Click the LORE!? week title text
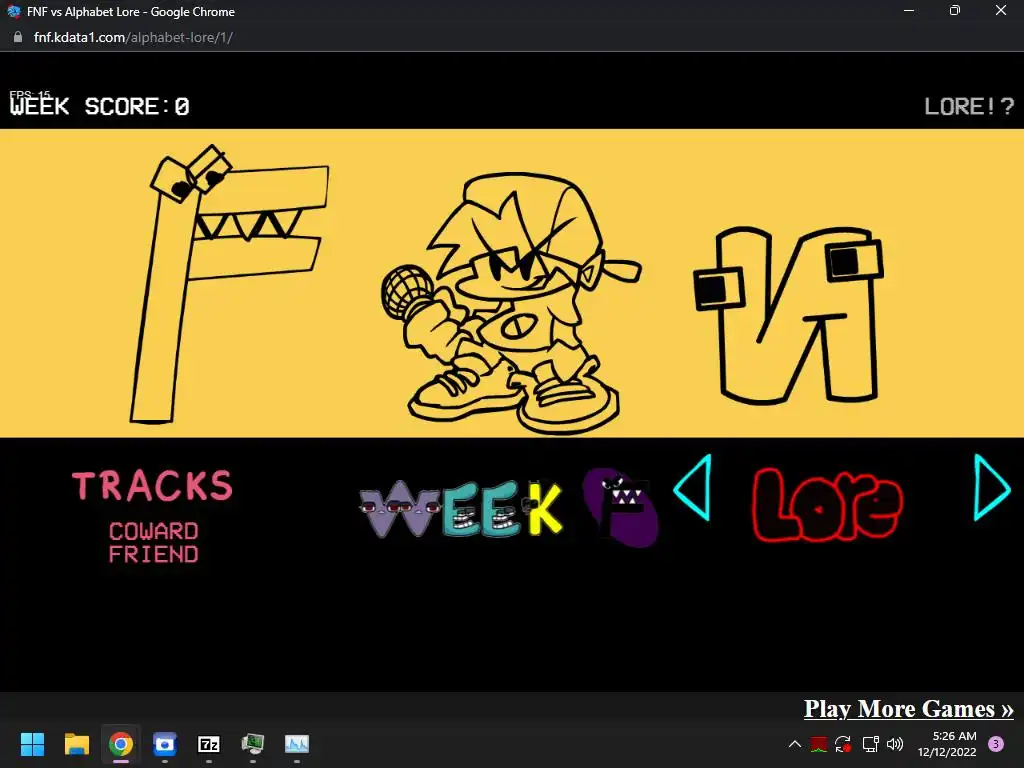 point(969,106)
